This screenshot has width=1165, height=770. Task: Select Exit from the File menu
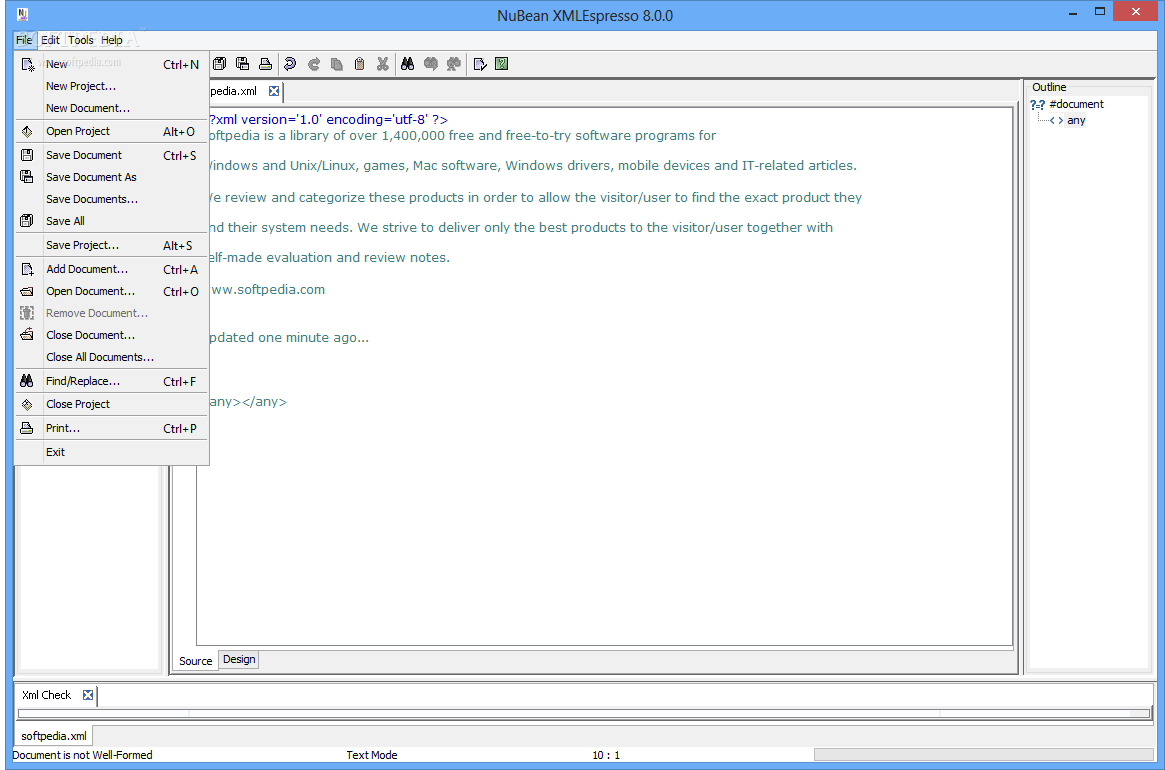click(111, 452)
